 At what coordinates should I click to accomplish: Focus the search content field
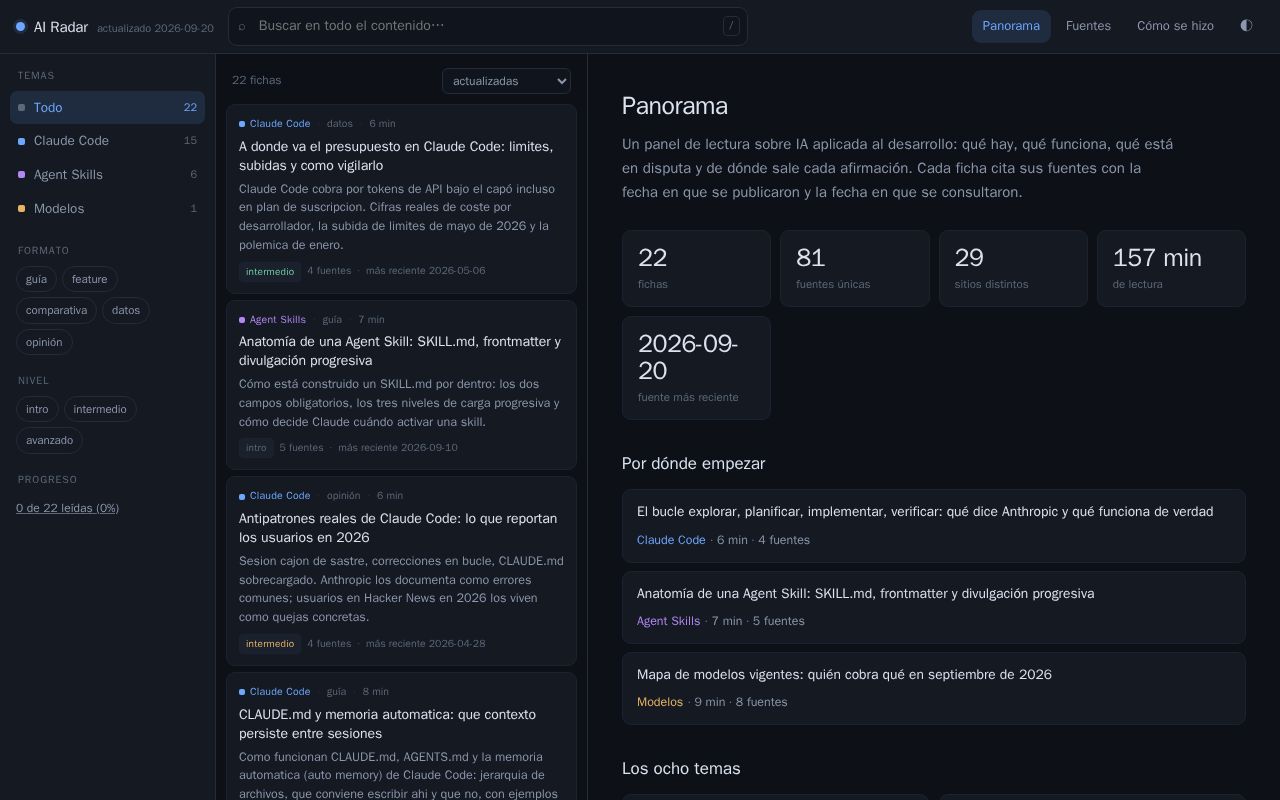click(488, 26)
